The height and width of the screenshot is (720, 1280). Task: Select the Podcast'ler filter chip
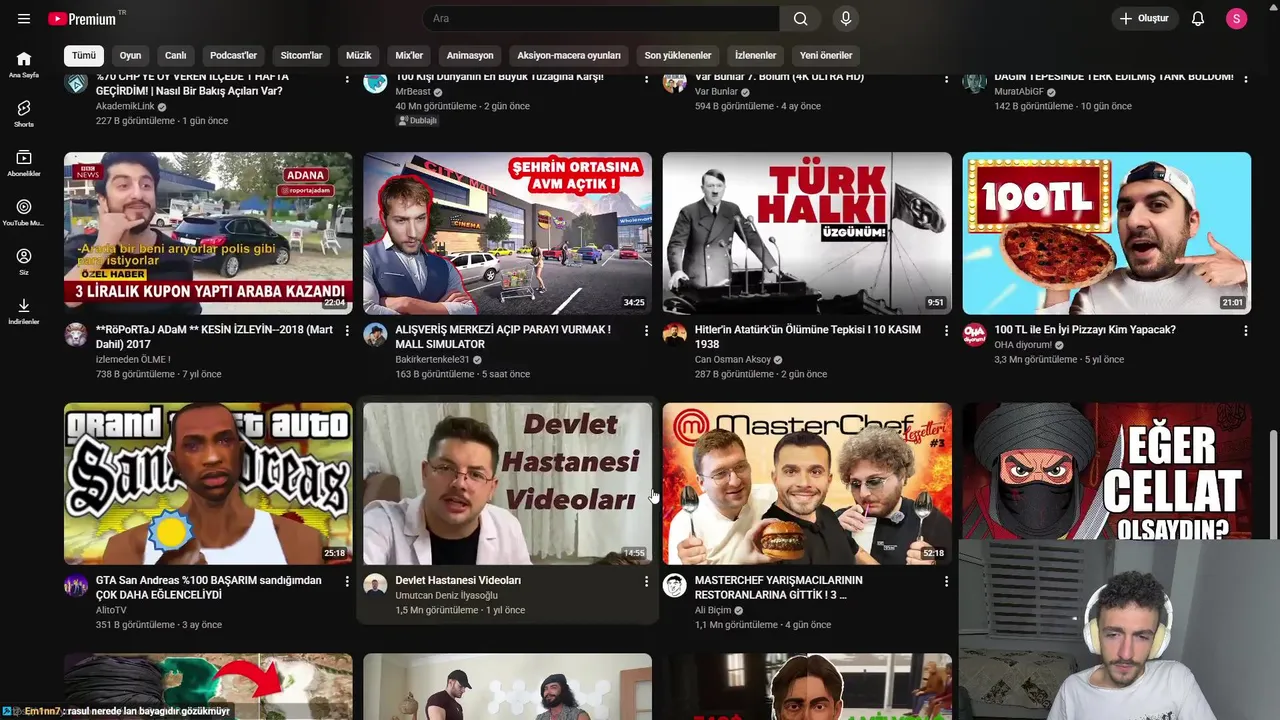[x=233, y=55]
